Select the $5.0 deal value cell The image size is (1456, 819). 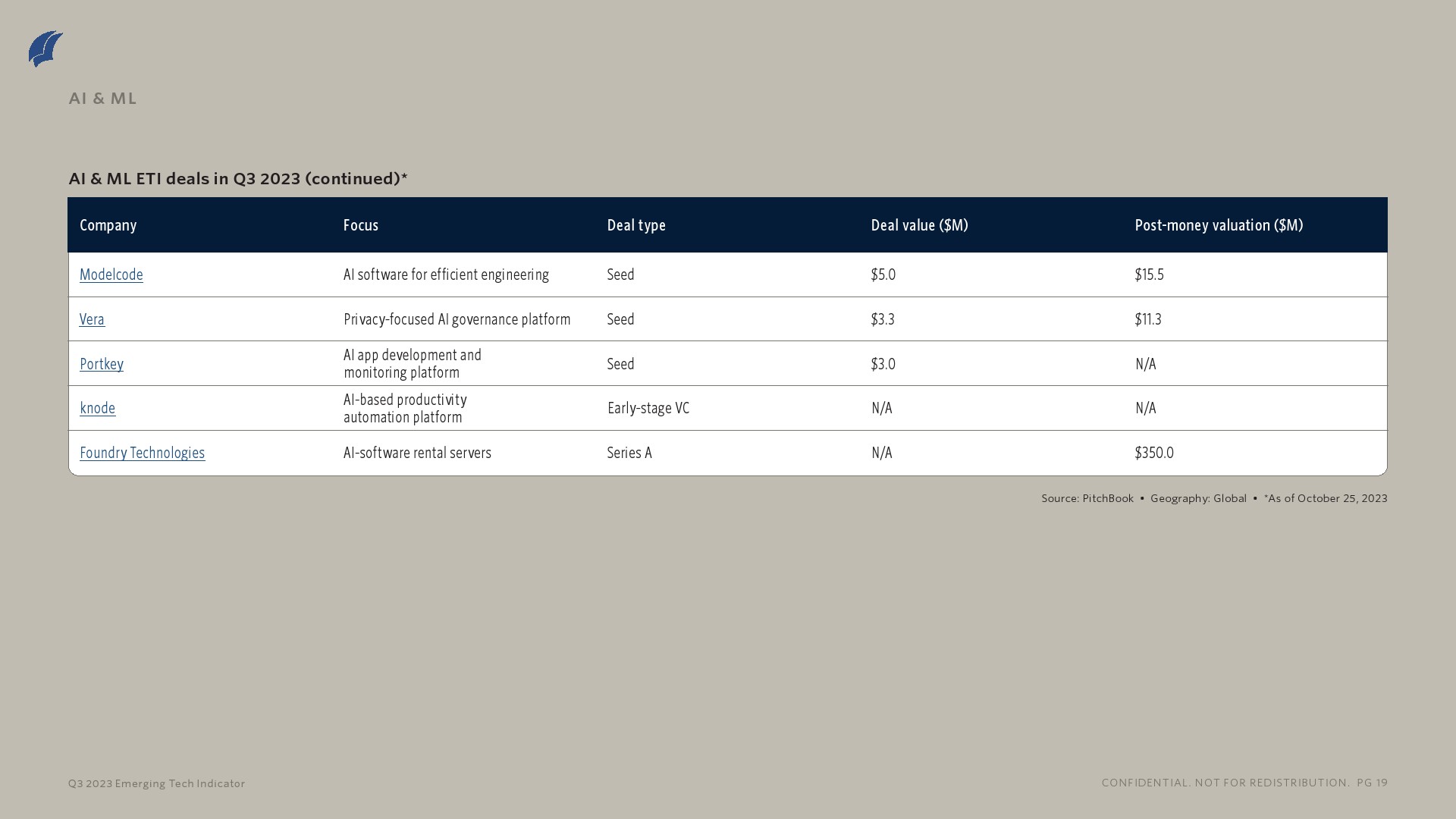click(x=883, y=275)
